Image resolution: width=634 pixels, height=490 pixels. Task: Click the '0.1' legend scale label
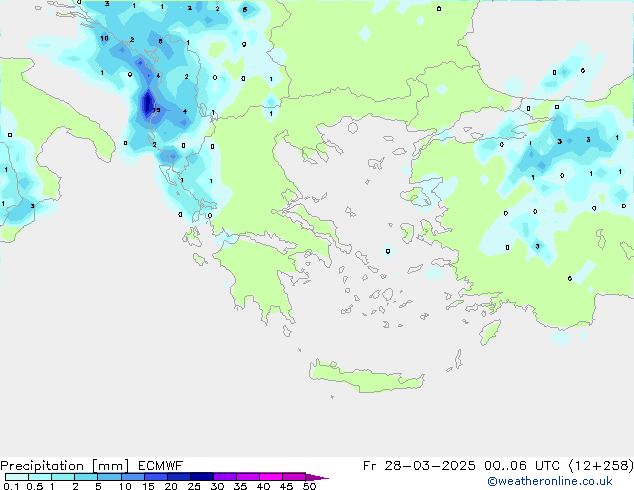click(11, 486)
